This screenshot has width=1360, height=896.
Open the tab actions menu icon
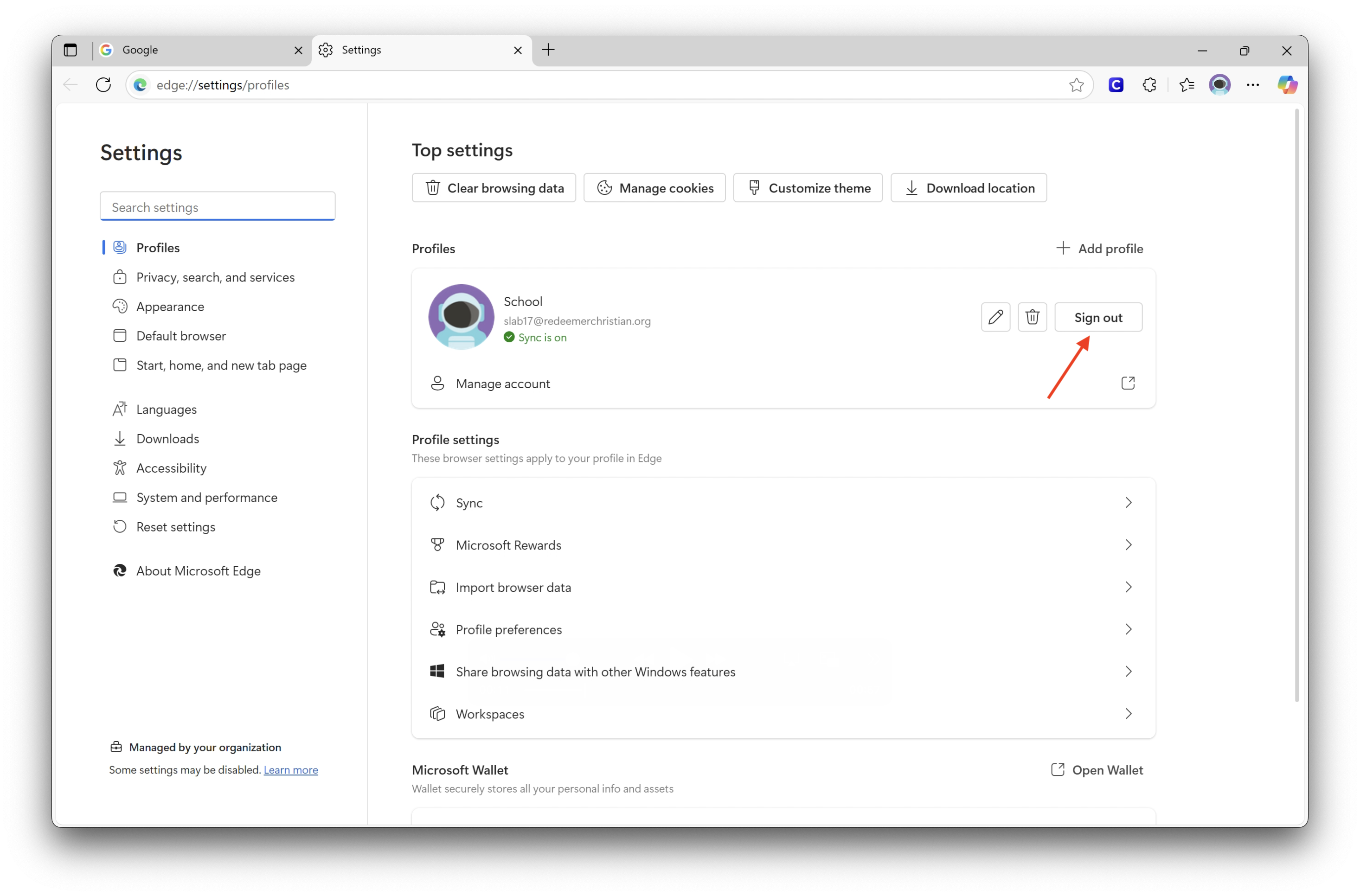coord(71,50)
